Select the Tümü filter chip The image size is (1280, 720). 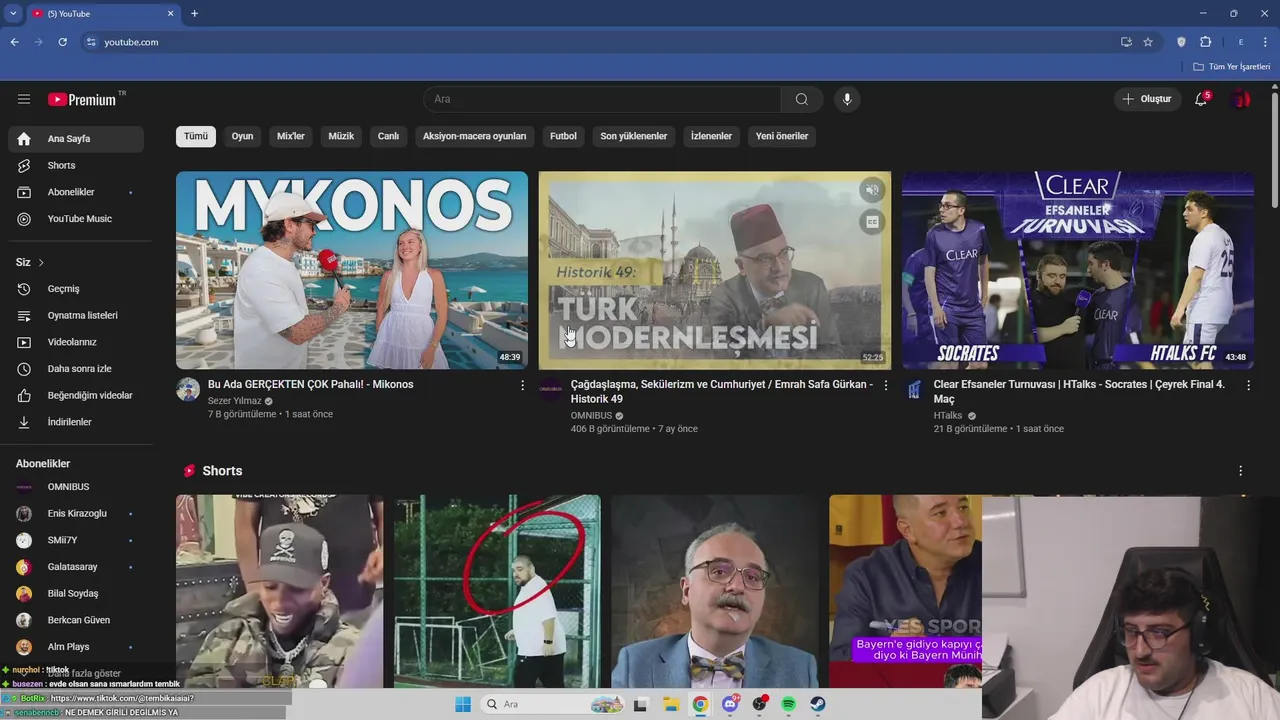pos(196,136)
